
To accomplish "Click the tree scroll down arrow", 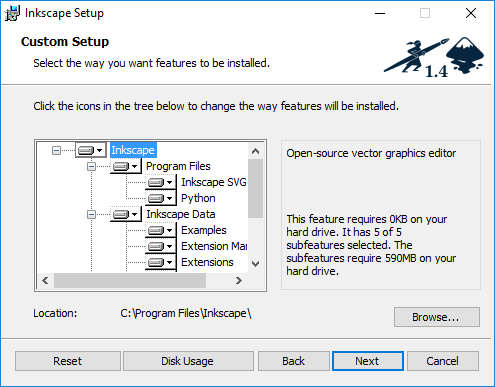I will click(256, 264).
